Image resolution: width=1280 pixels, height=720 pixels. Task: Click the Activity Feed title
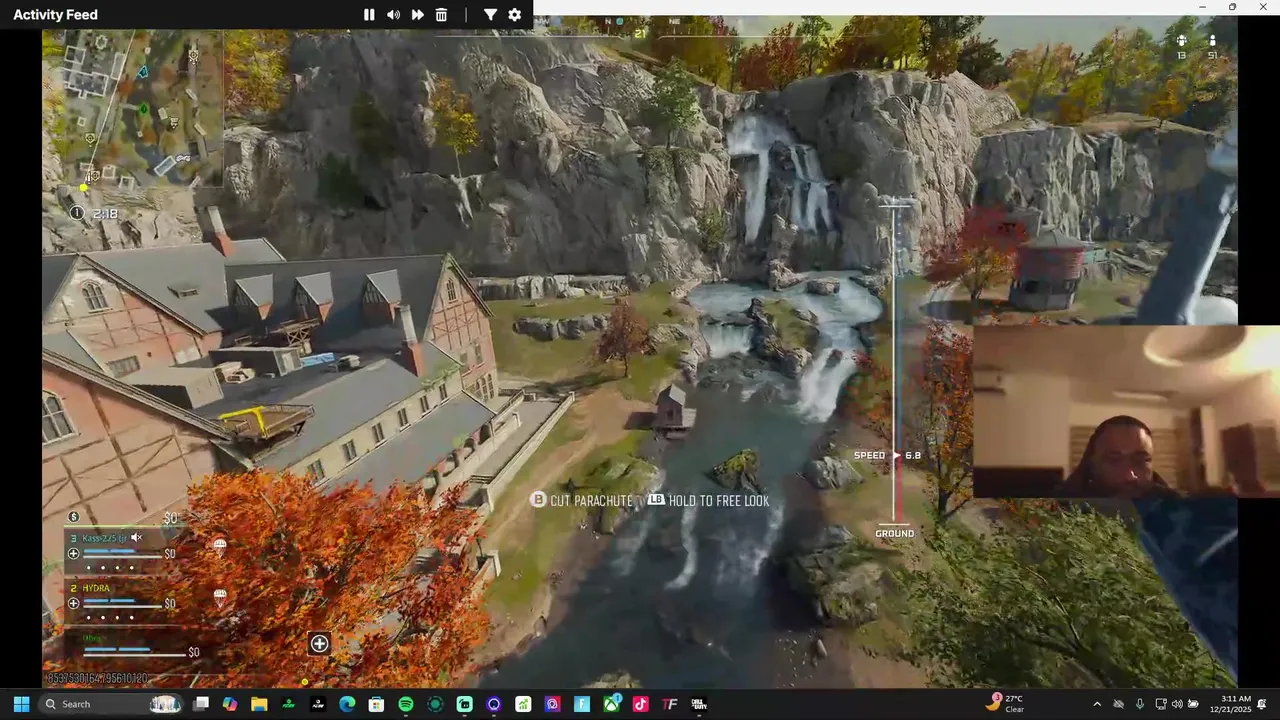(55, 15)
